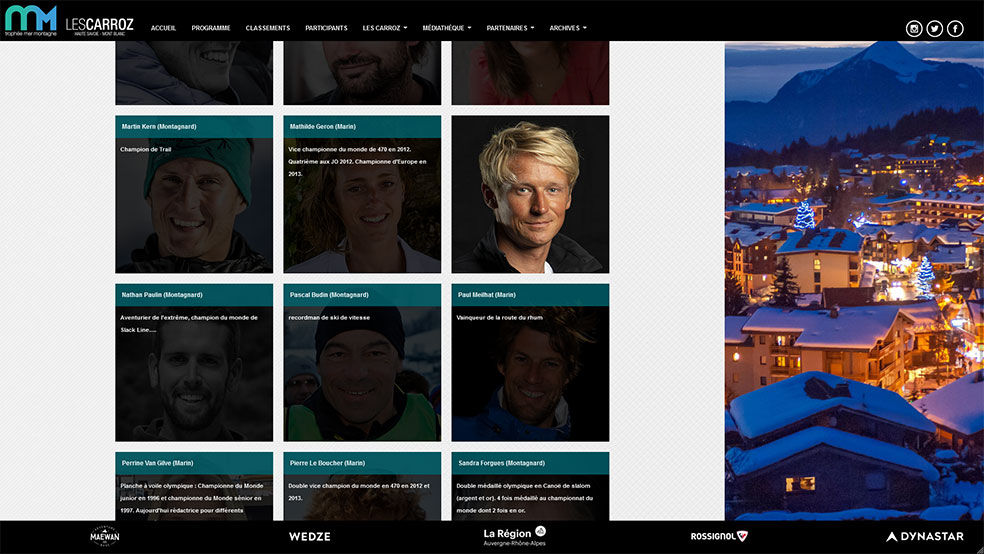Open the Maewan sponsor logo
Viewport: 984px width, 554px height.
click(x=105, y=537)
